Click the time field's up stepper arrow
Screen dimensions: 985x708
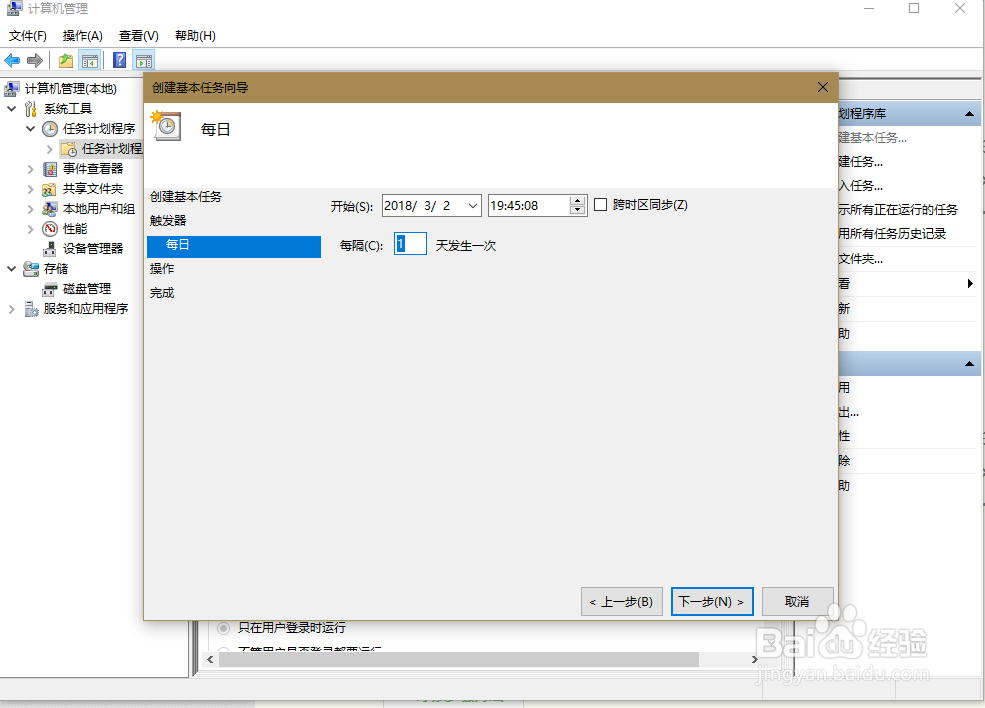(577, 200)
